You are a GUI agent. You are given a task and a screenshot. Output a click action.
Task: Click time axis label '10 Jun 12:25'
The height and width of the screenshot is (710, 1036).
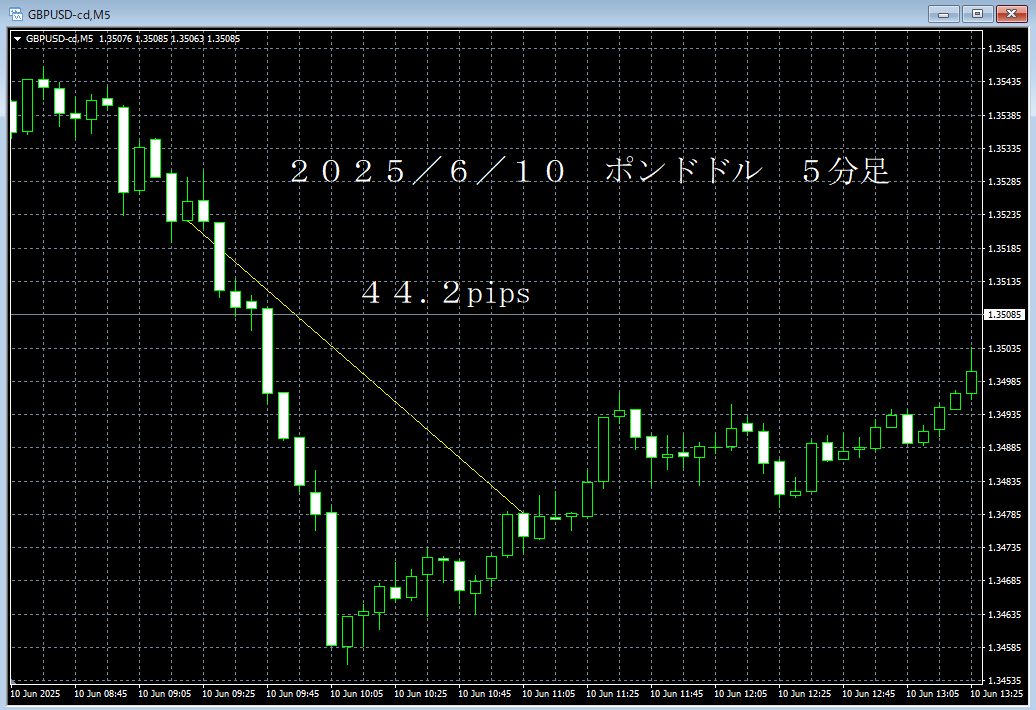805,694
